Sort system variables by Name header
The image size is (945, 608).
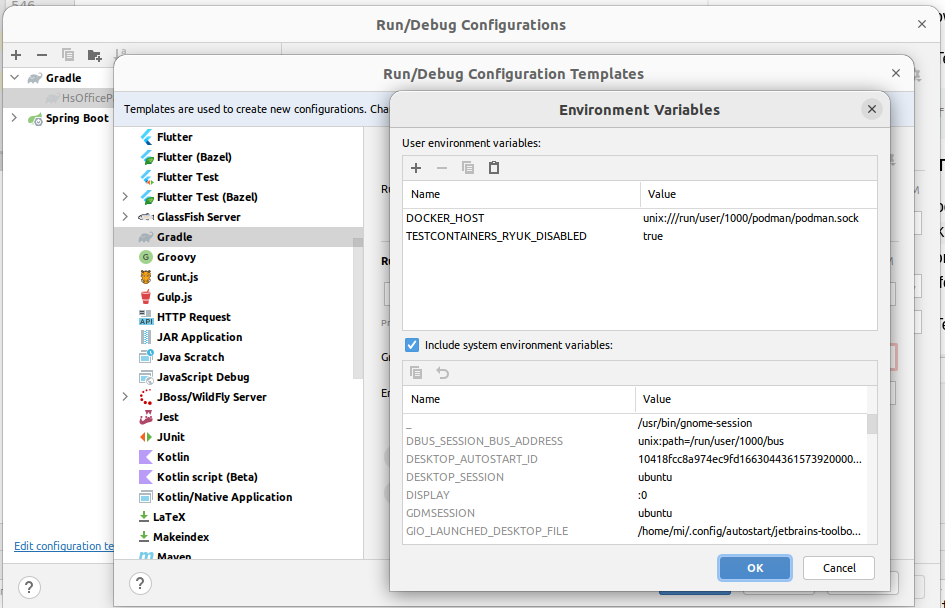tap(519, 399)
